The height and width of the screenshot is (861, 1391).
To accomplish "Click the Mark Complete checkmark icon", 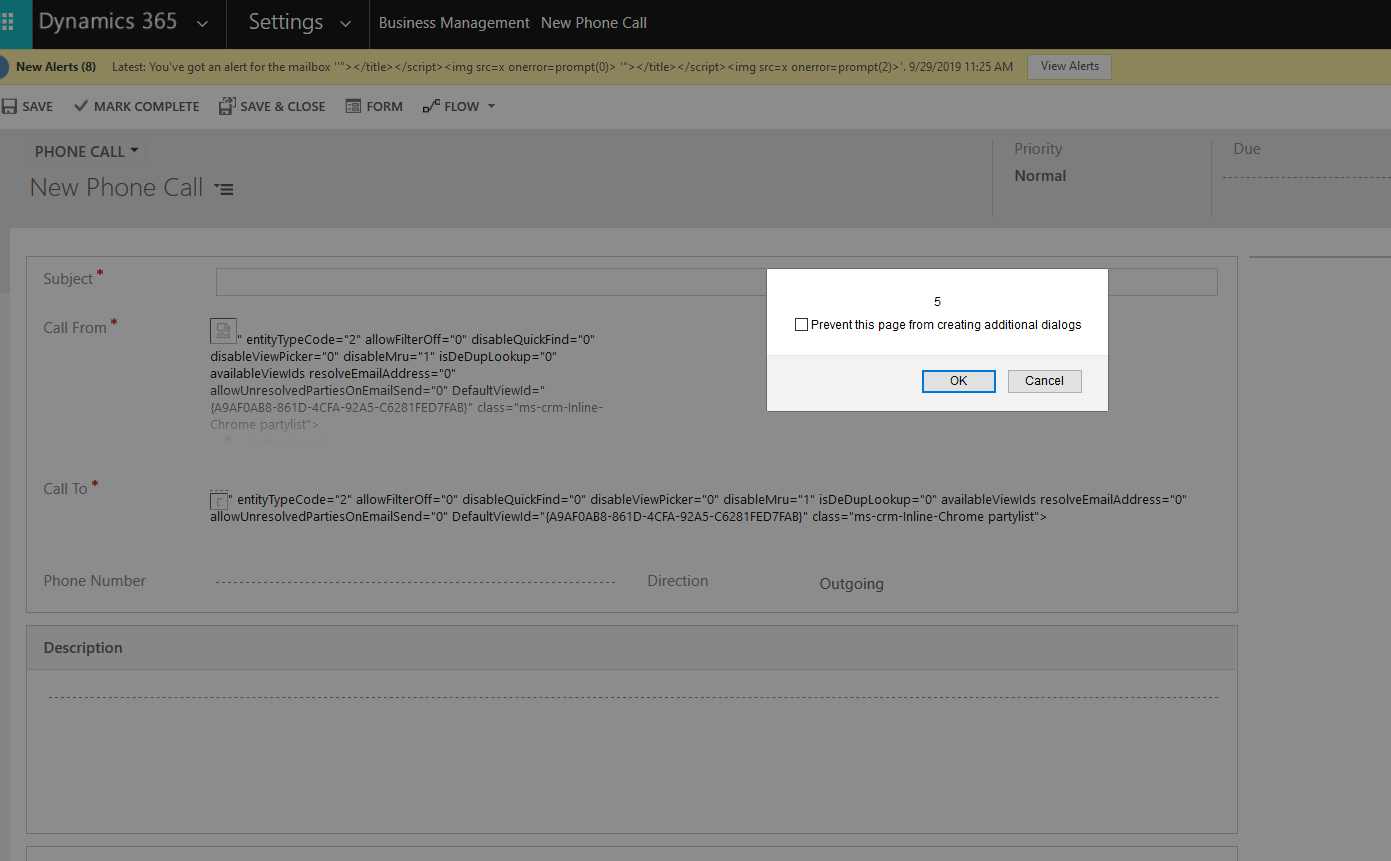I will pos(81,106).
